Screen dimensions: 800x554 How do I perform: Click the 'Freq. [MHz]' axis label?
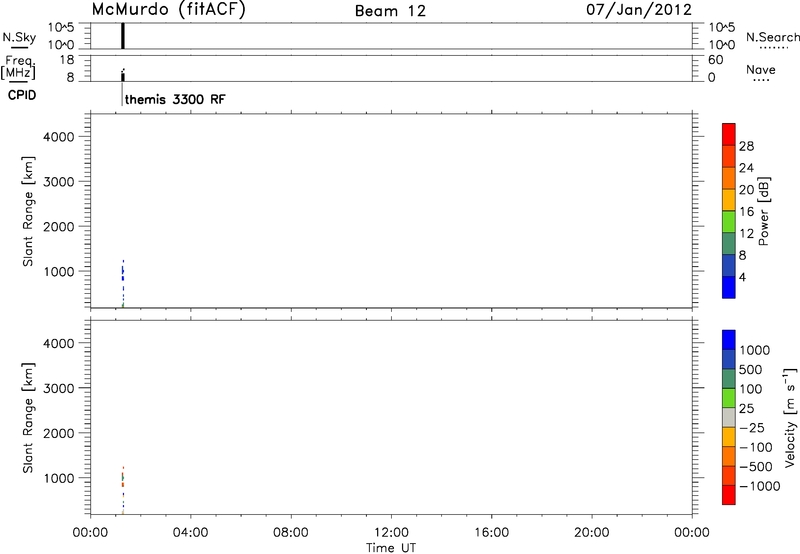click(19, 67)
